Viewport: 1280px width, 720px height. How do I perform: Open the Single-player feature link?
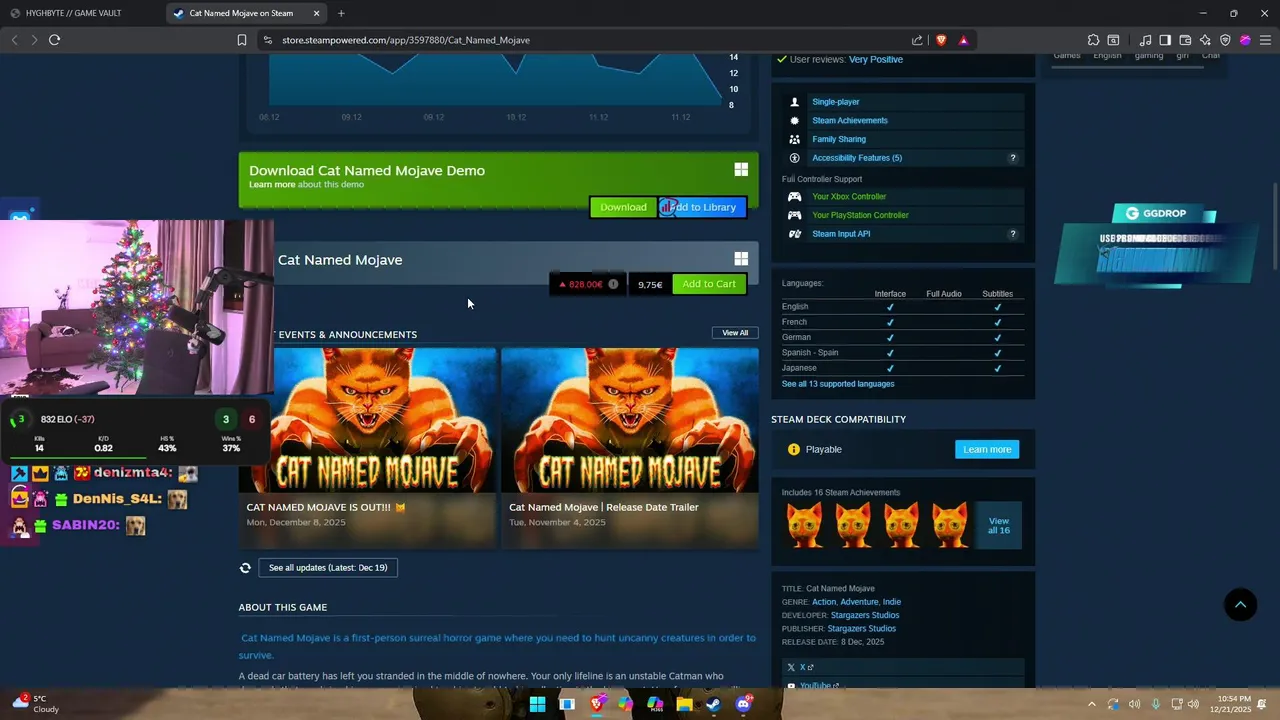pos(836,102)
